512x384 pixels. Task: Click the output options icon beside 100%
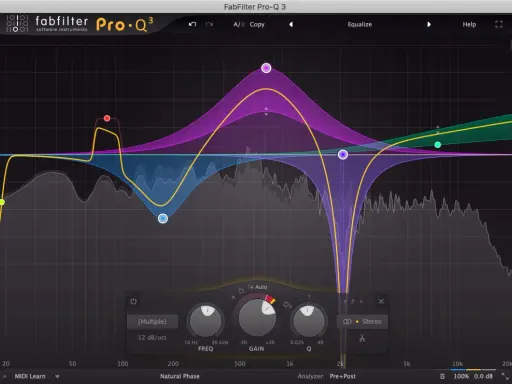click(442, 377)
